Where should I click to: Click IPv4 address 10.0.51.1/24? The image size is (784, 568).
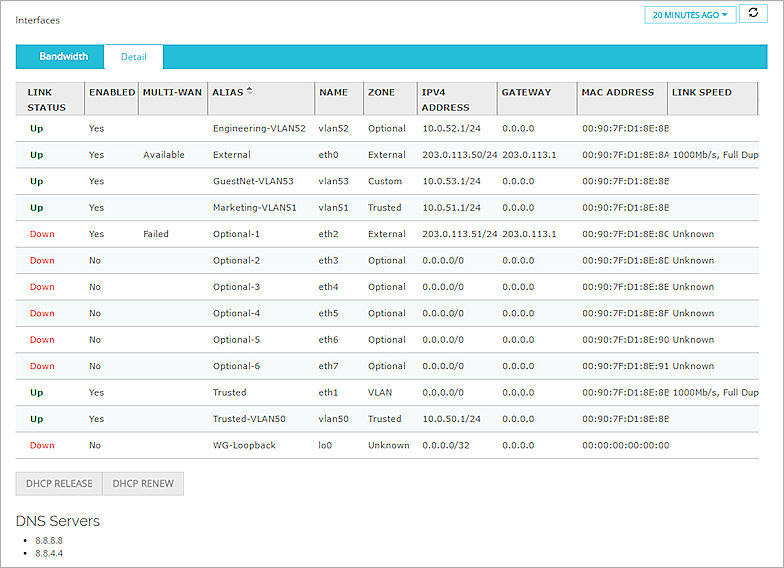tap(452, 208)
